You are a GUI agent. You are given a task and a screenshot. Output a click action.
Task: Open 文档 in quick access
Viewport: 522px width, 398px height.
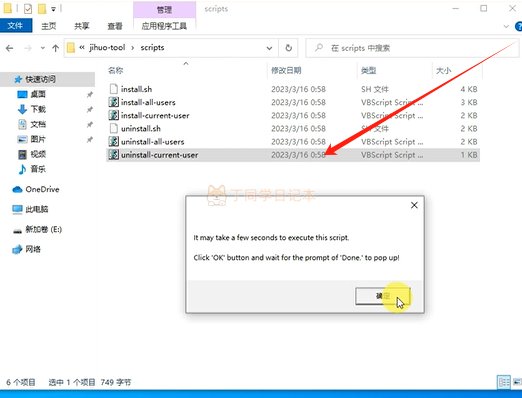click(38, 124)
